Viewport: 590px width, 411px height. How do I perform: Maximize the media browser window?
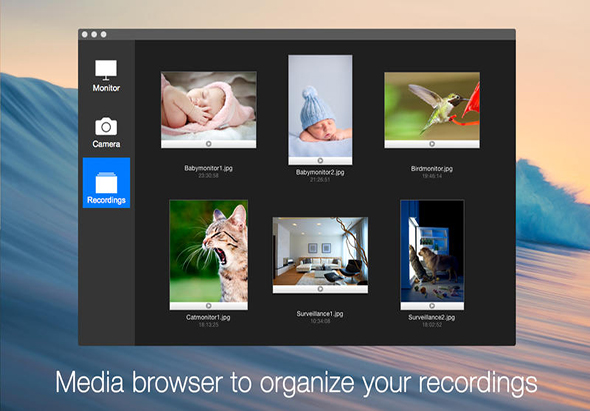[103, 35]
